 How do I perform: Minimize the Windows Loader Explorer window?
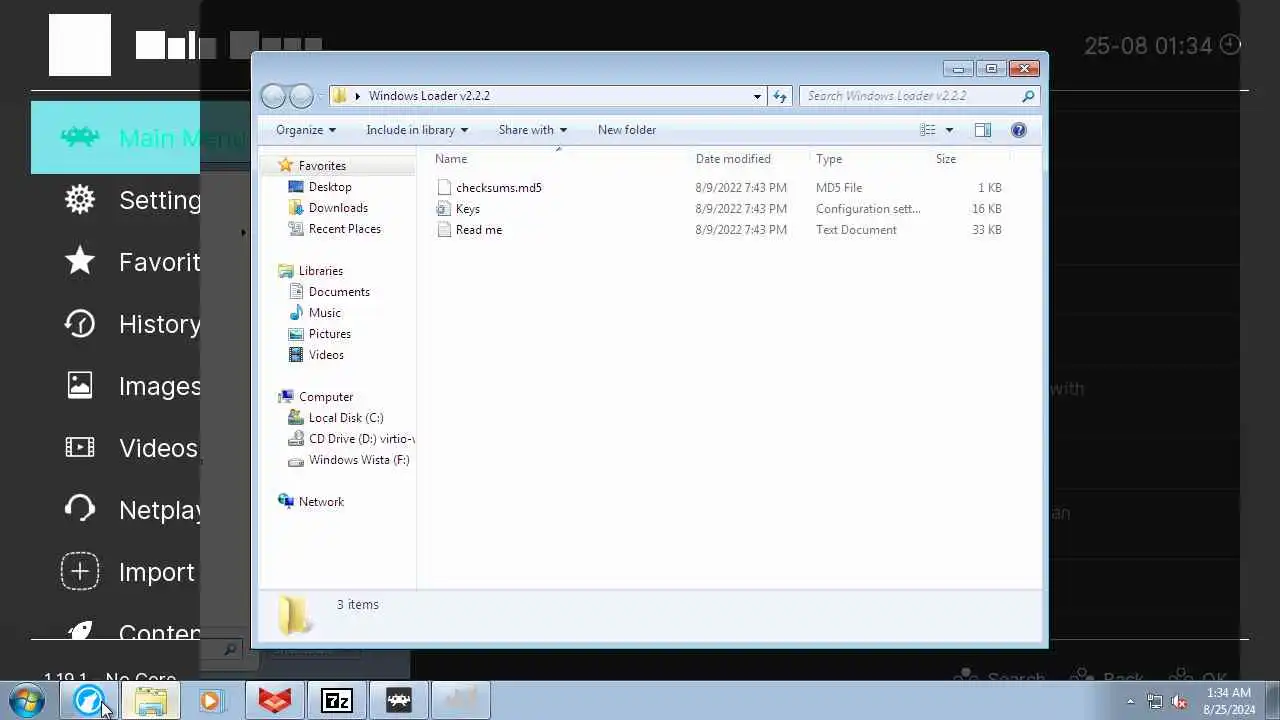pos(958,69)
